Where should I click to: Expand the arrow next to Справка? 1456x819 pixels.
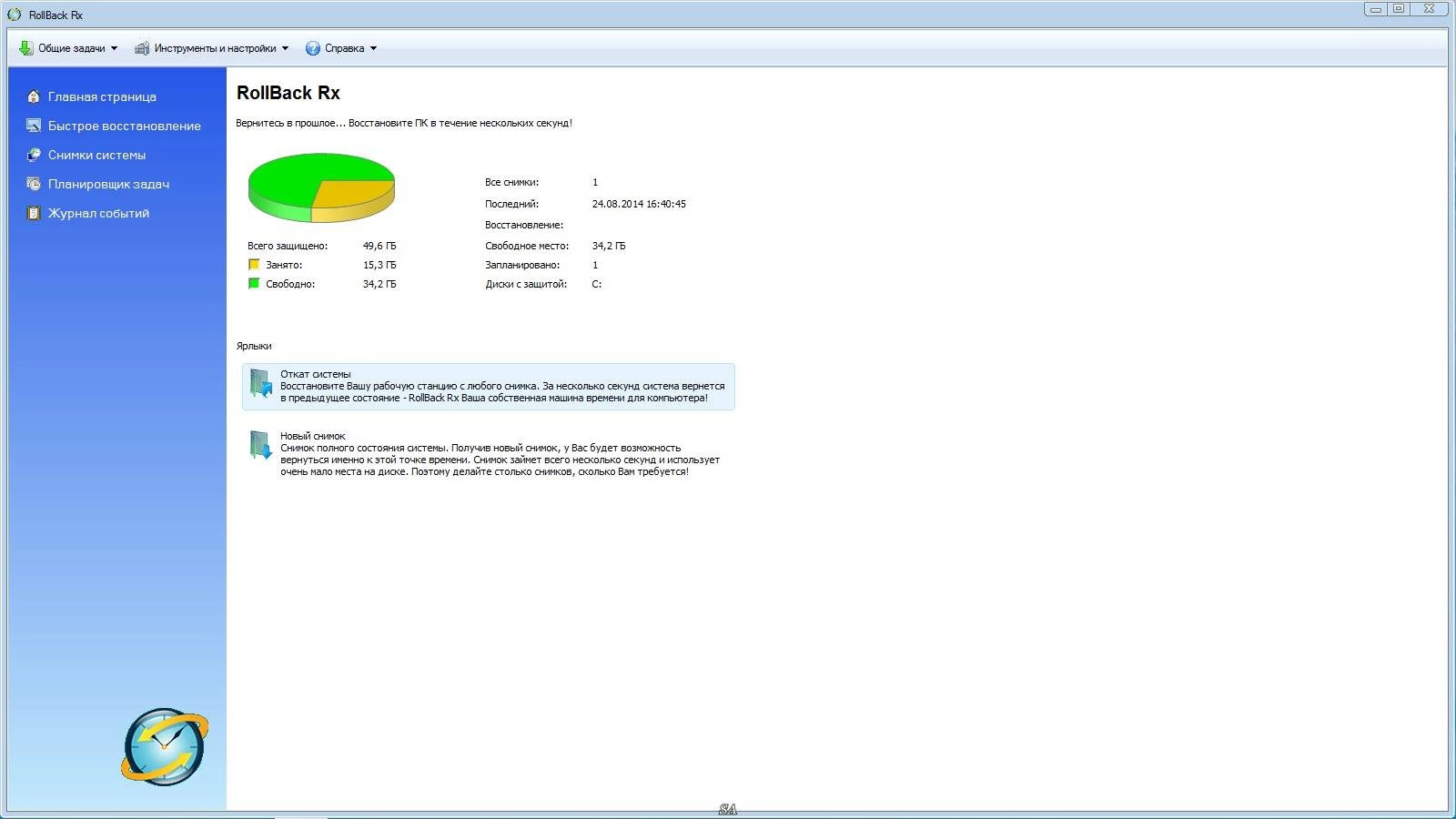pos(373,48)
